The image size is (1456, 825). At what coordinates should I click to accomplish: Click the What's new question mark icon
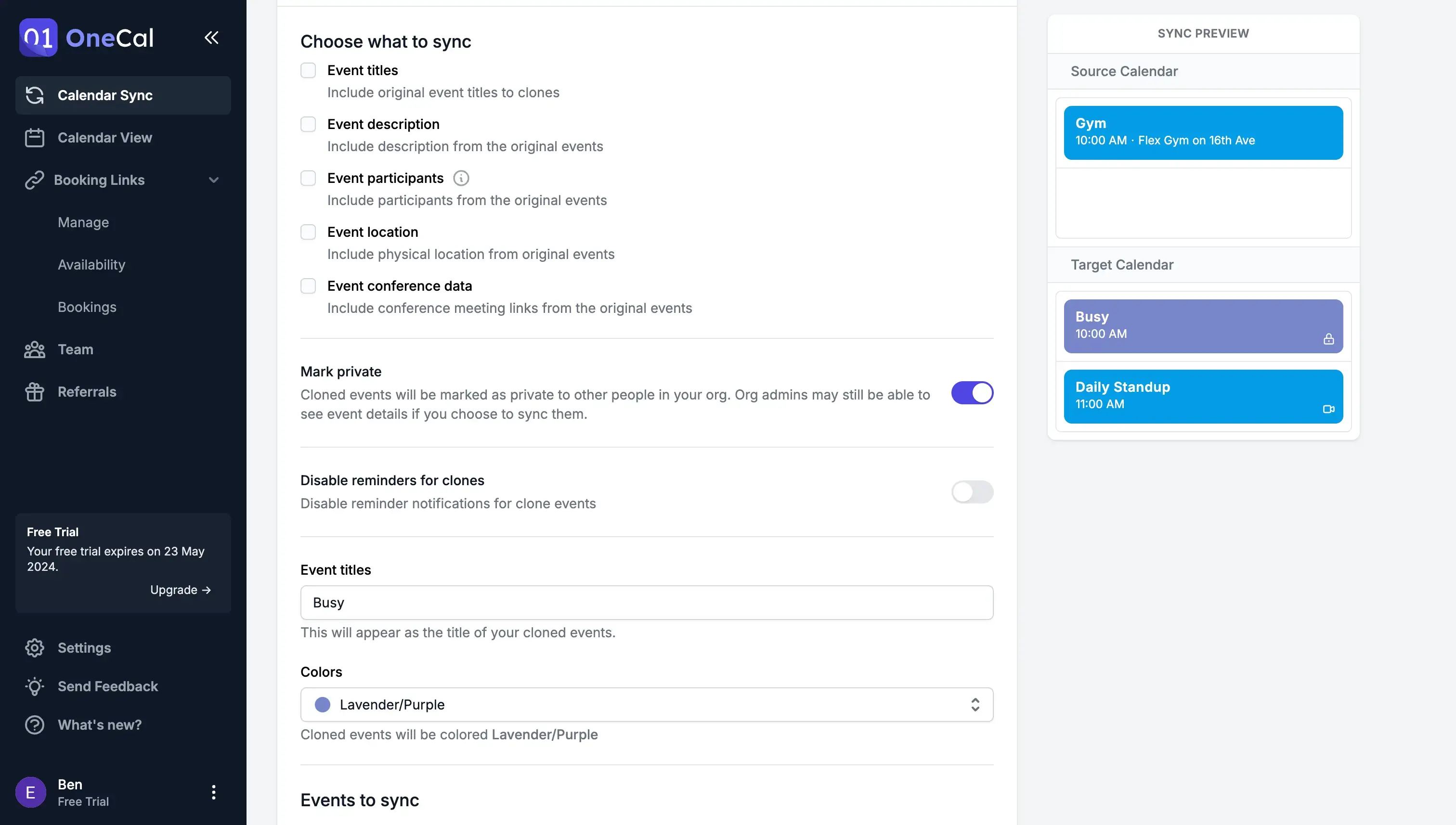point(34,724)
